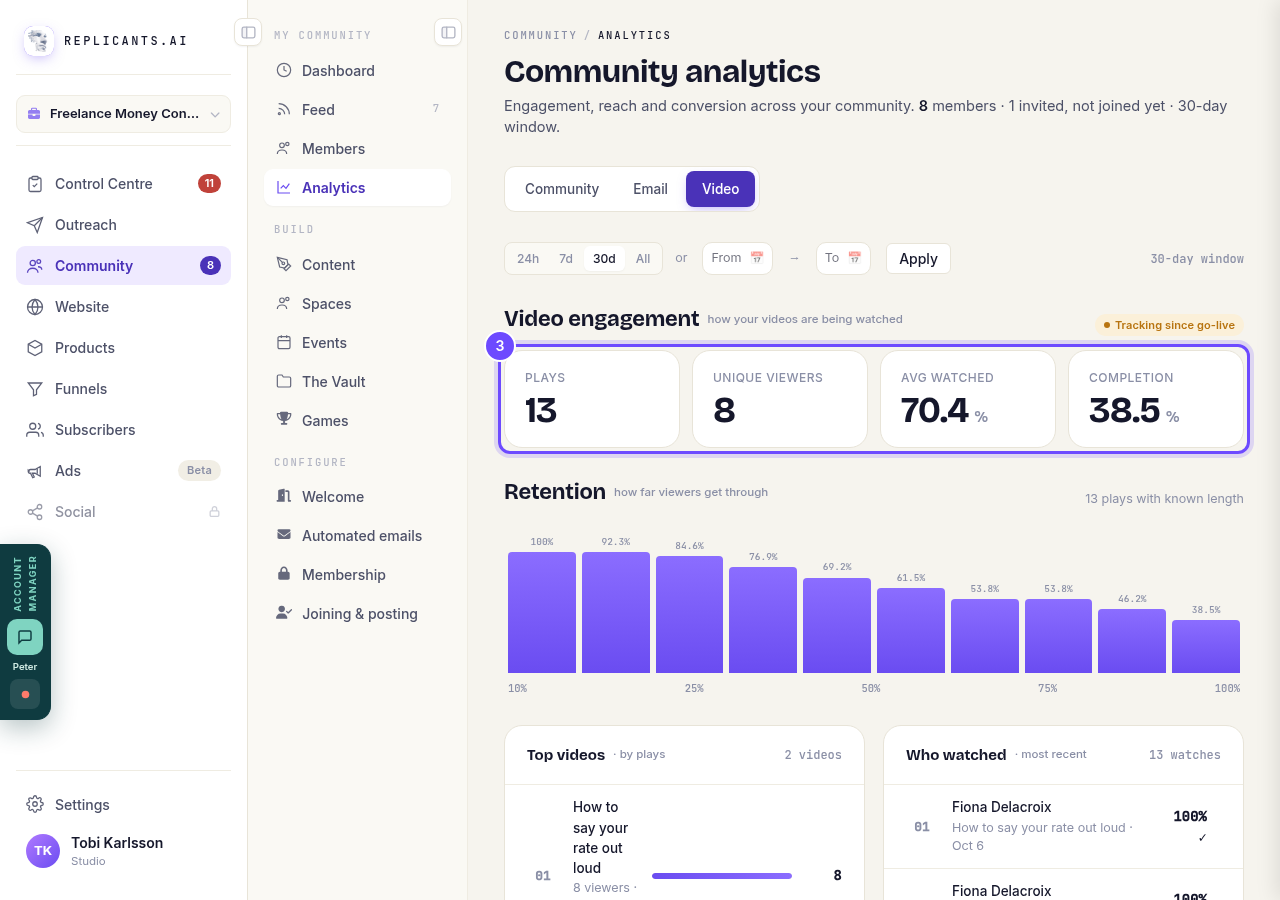
Task: Open Joining & posting settings
Action: pyautogui.click(x=357, y=614)
